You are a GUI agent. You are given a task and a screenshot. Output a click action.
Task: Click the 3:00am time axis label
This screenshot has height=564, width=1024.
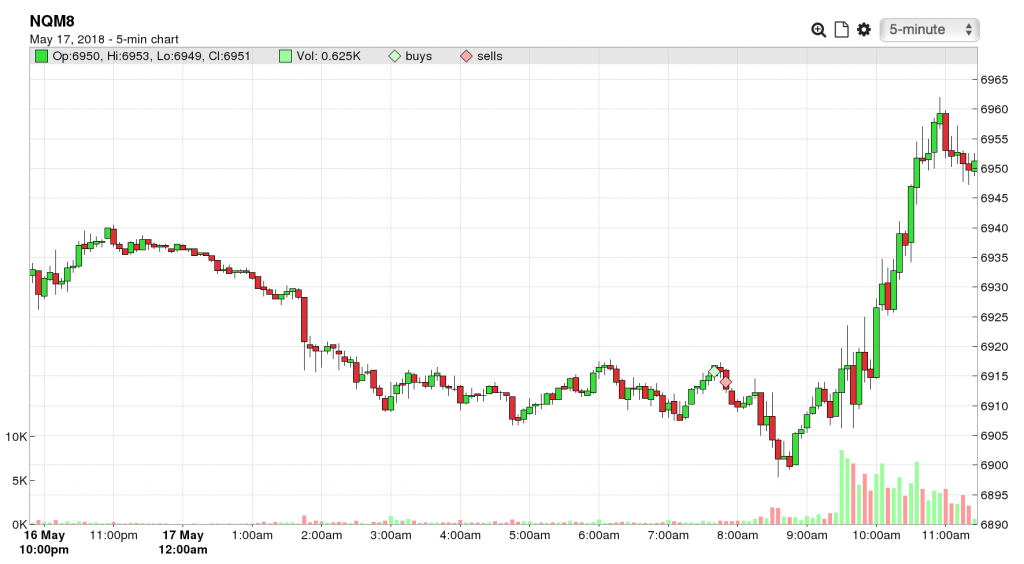pyautogui.click(x=391, y=535)
